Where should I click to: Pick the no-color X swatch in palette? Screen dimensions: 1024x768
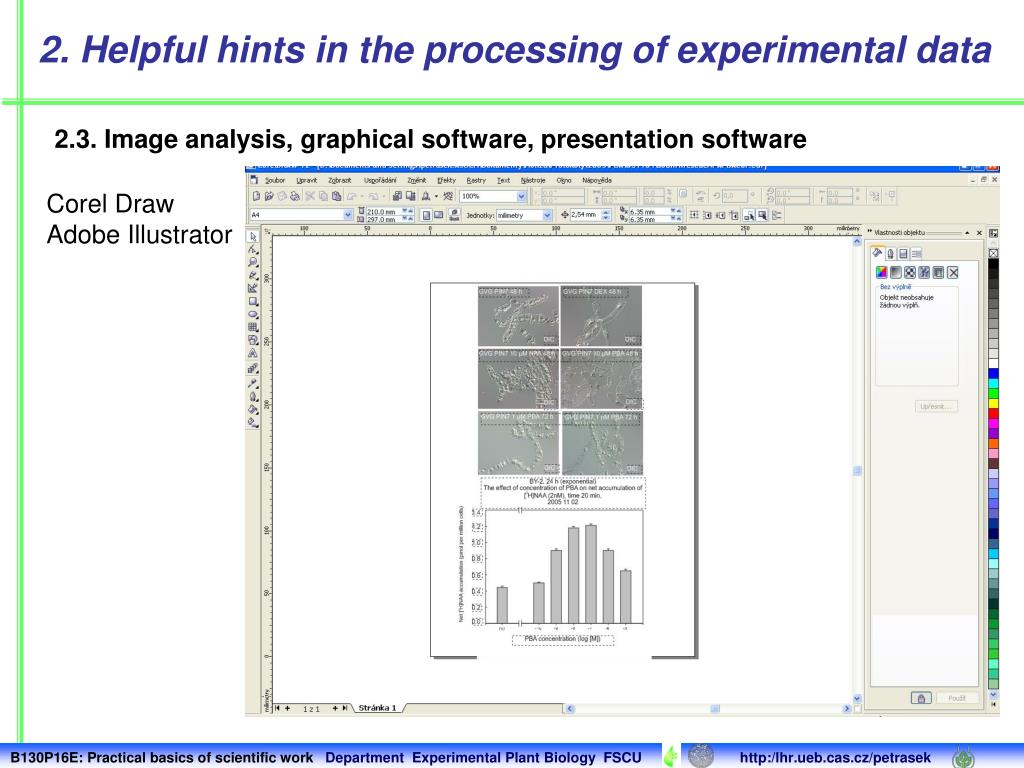[x=993, y=253]
